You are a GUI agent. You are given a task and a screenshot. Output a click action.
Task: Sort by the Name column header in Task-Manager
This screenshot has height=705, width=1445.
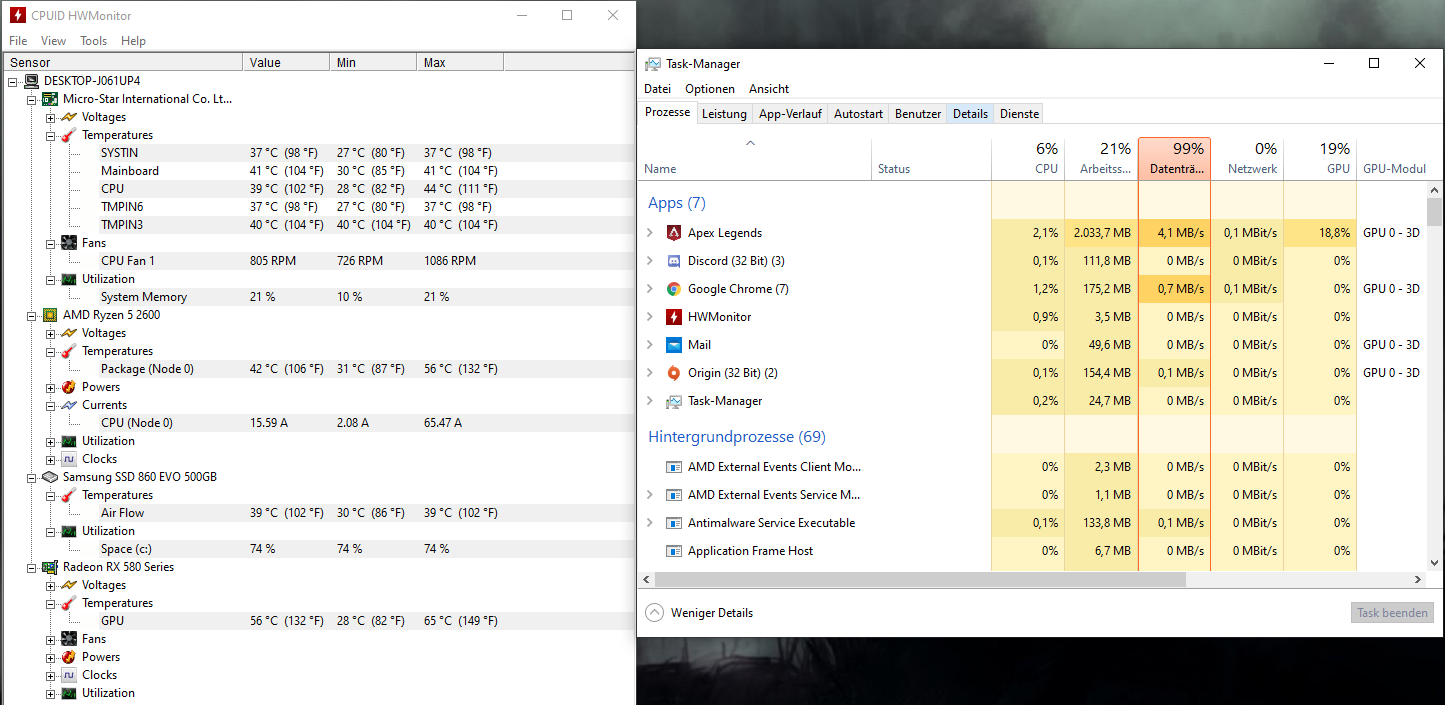(x=755, y=159)
